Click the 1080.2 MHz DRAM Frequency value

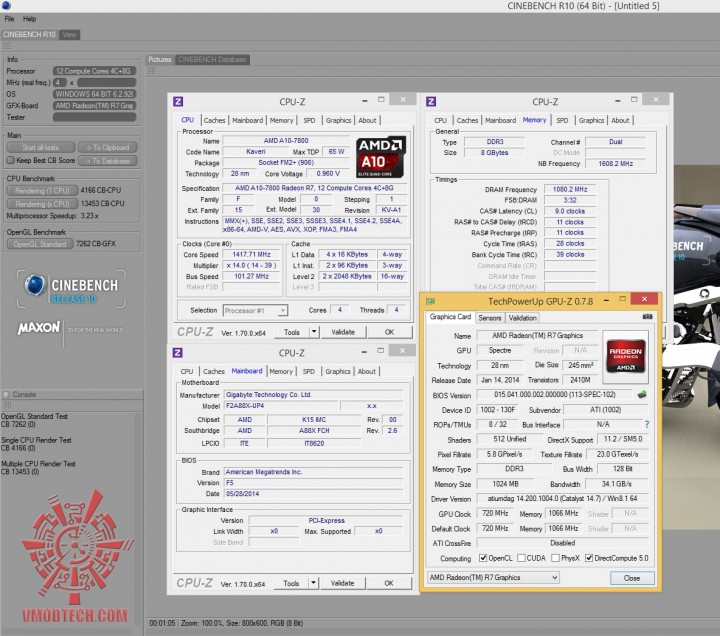point(570,189)
